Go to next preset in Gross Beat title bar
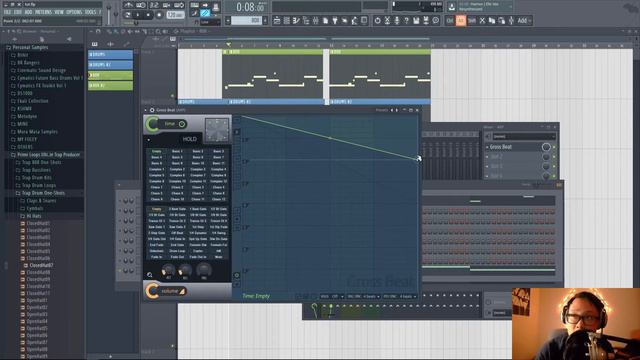This screenshot has height=360, width=640. 397,110
